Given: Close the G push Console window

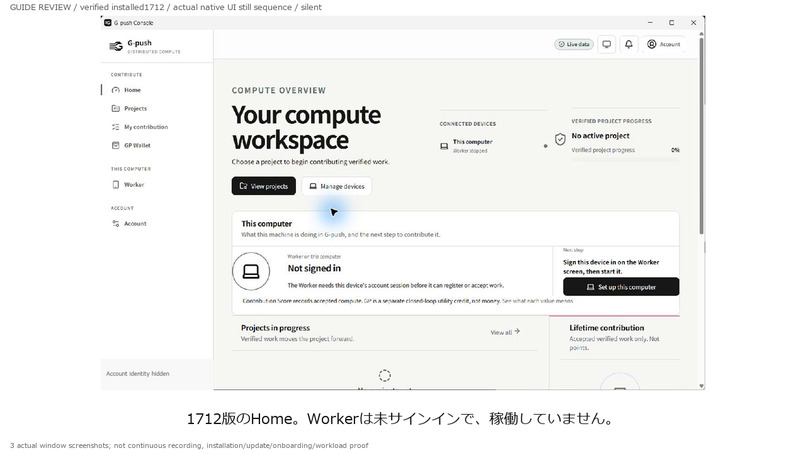Looking at the screenshot, I should 693,23.
